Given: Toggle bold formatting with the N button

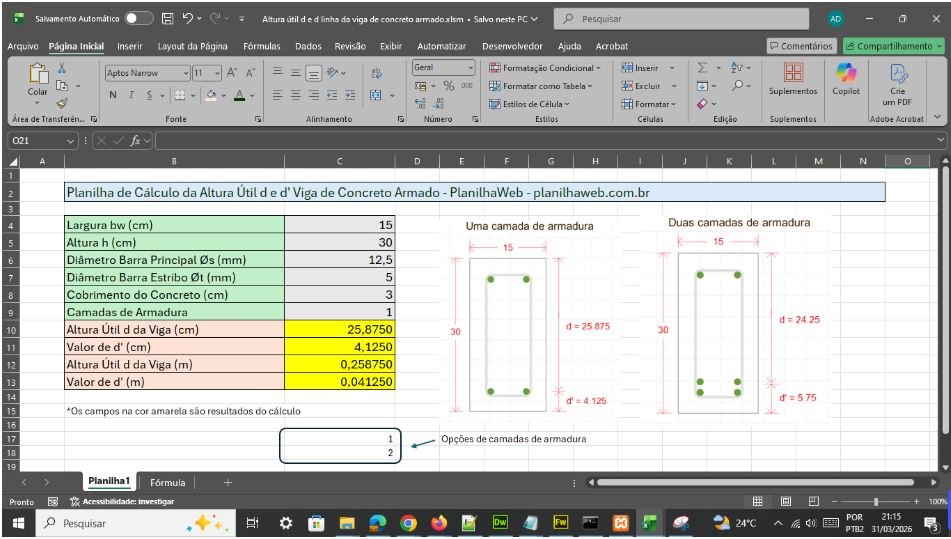Looking at the screenshot, I should coord(112,95).
